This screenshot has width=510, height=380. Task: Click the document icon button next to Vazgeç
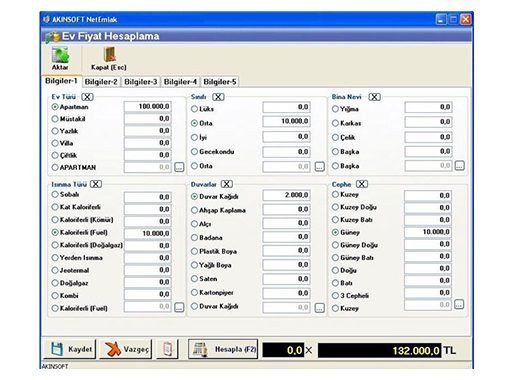[168, 349]
